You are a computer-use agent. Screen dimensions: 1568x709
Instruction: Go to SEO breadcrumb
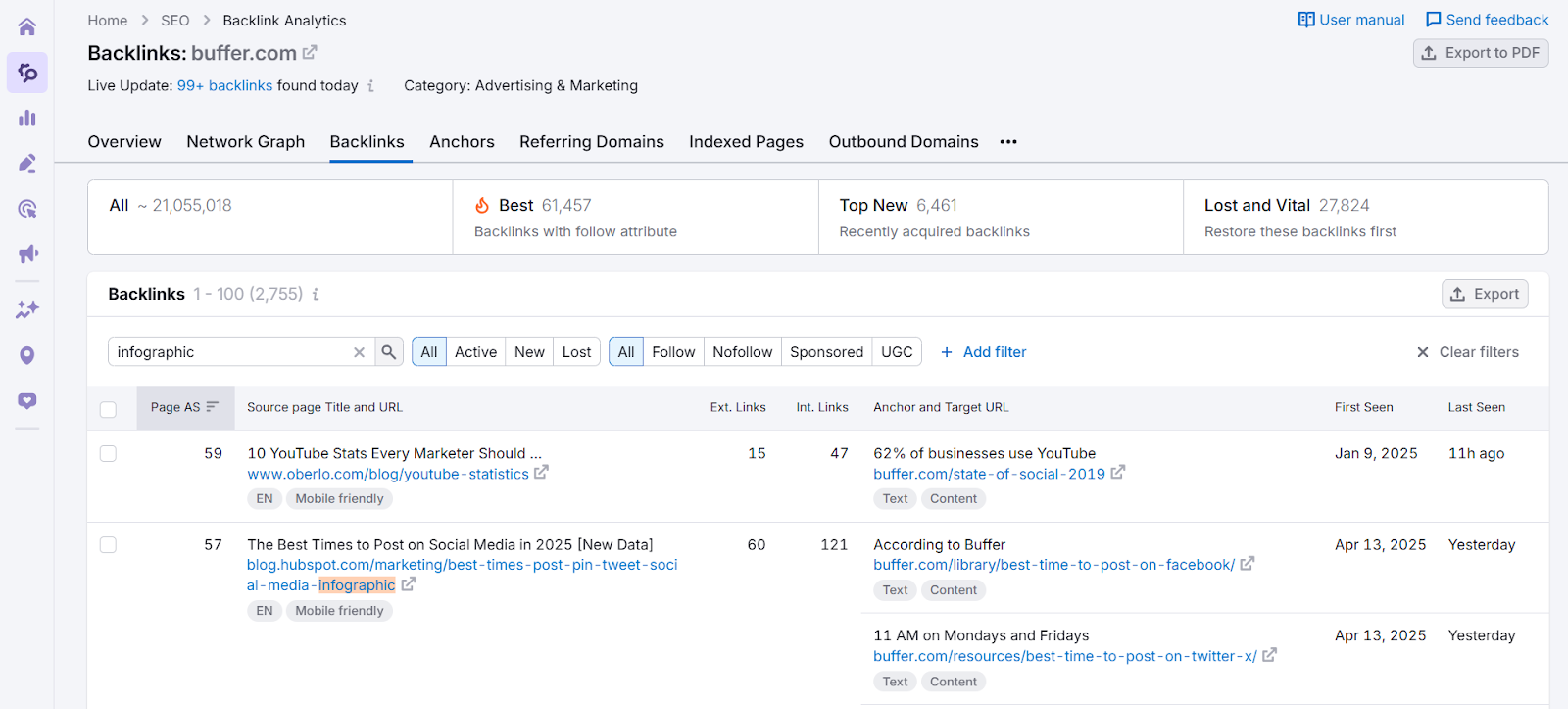[175, 21]
